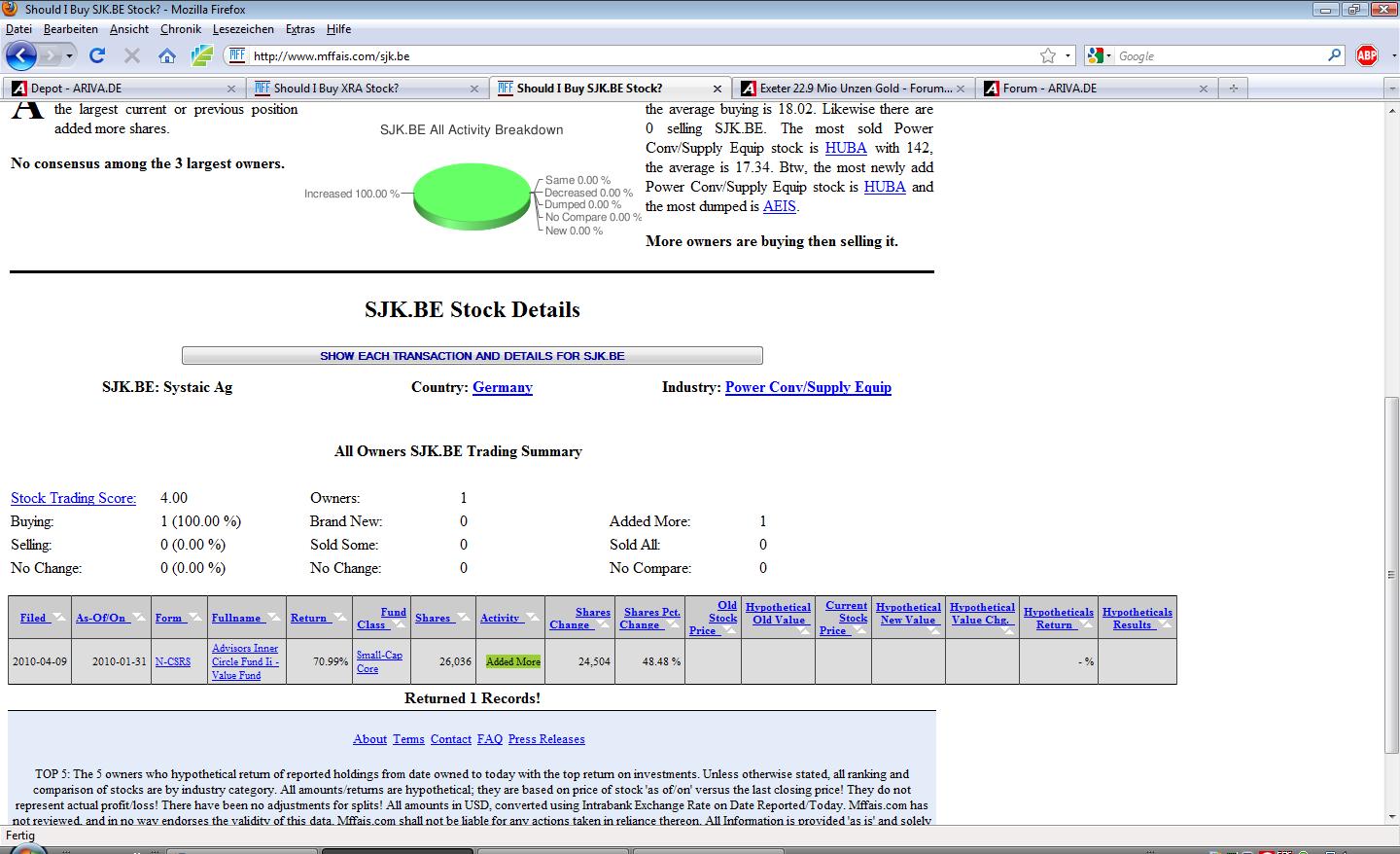This screenshot has height=854, width=1400.
Task: Reload the page with the refresh icon
Action: [97, 55]
